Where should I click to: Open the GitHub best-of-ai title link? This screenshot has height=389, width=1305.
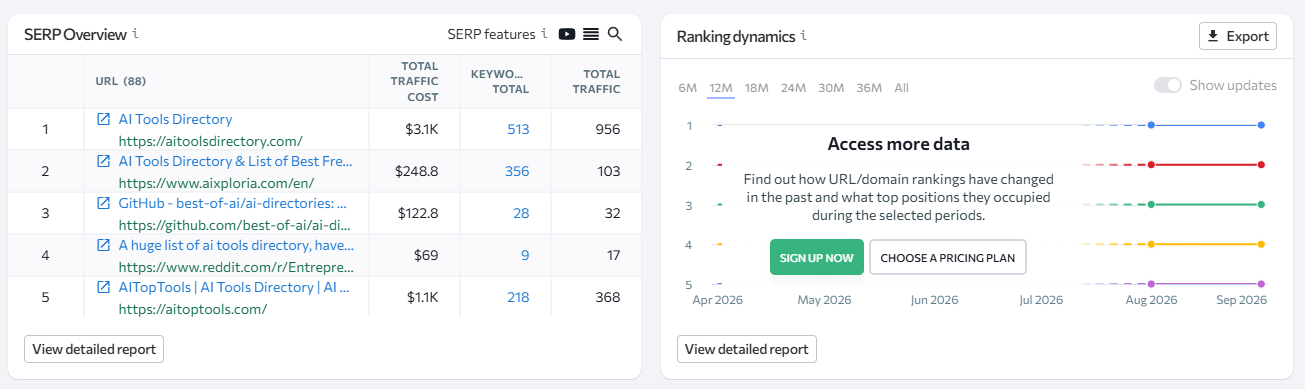(233, 203)
